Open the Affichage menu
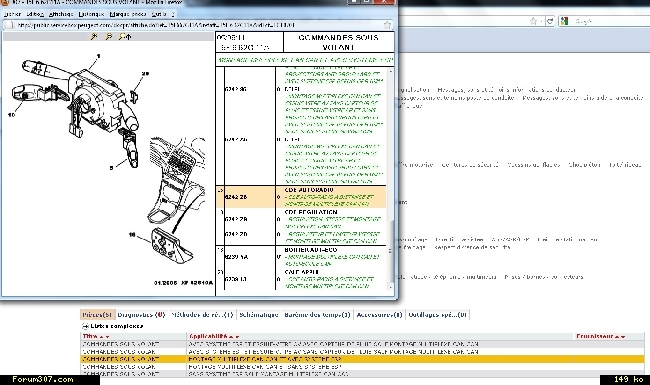This screenshot has height=385, width=650. (61, 14)
